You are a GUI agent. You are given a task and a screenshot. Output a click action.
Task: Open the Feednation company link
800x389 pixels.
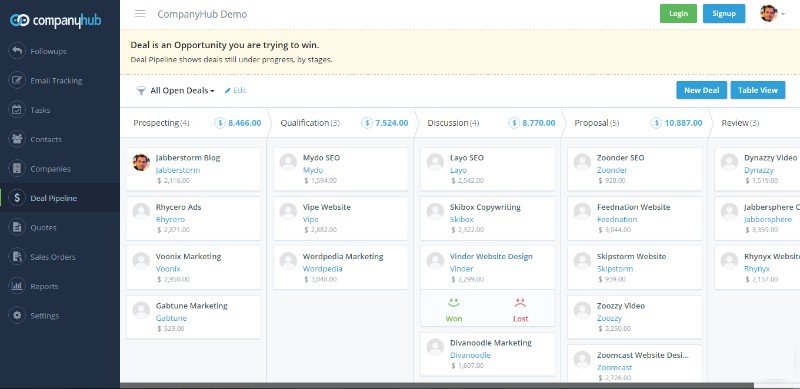click(x=617, y=220)
